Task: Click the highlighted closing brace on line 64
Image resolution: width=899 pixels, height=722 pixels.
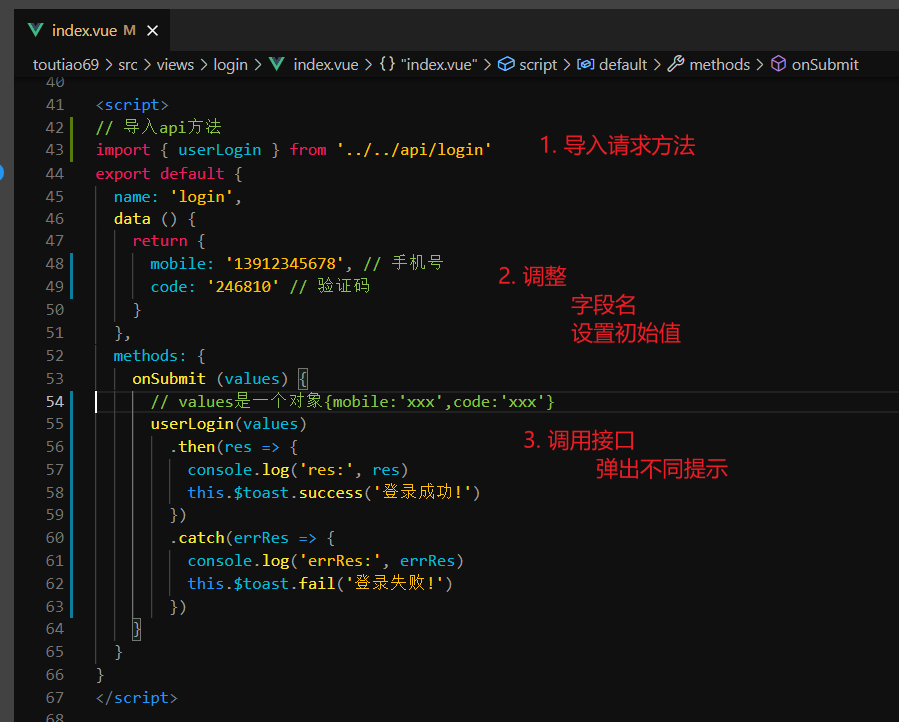Action: [136, 629]
